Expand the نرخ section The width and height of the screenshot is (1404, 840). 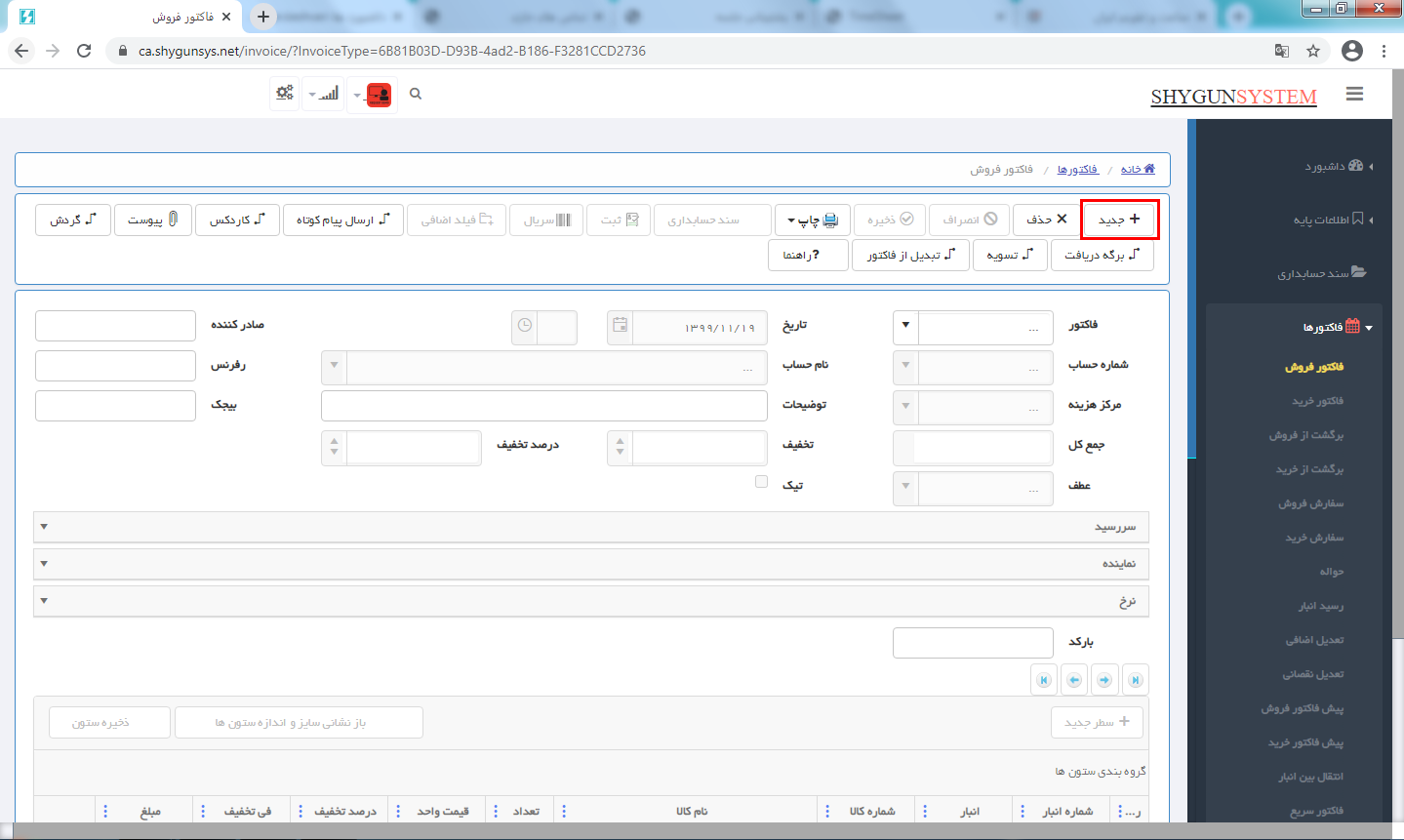pyautogui.click(x=43, y=601)
